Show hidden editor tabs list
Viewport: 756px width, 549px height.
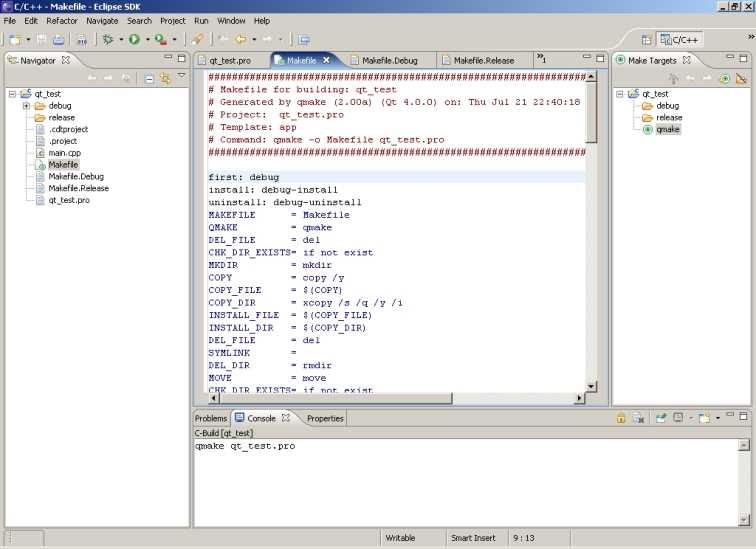coord(541,59)
